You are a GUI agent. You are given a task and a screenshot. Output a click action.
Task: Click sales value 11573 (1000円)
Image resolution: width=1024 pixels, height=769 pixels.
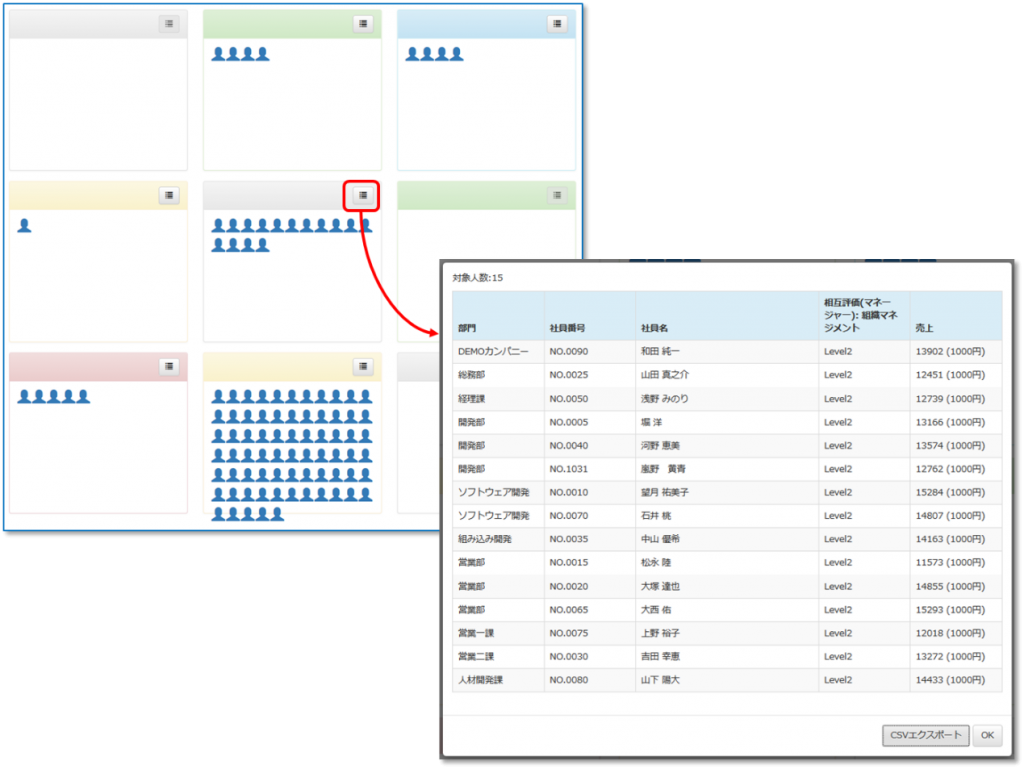[950, 562]
